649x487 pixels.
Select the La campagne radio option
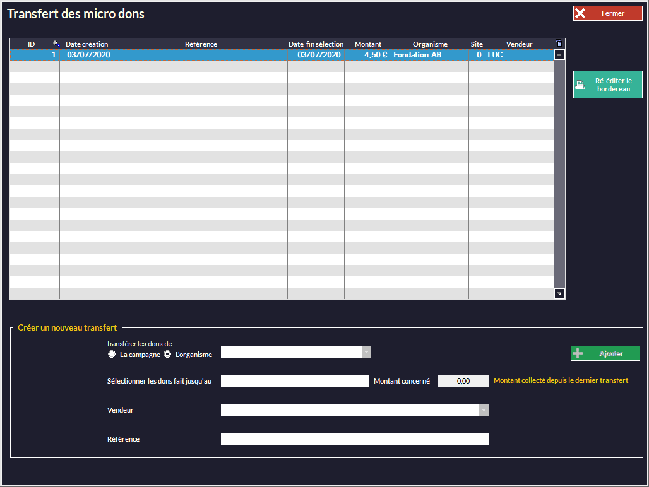coord(112,354)
